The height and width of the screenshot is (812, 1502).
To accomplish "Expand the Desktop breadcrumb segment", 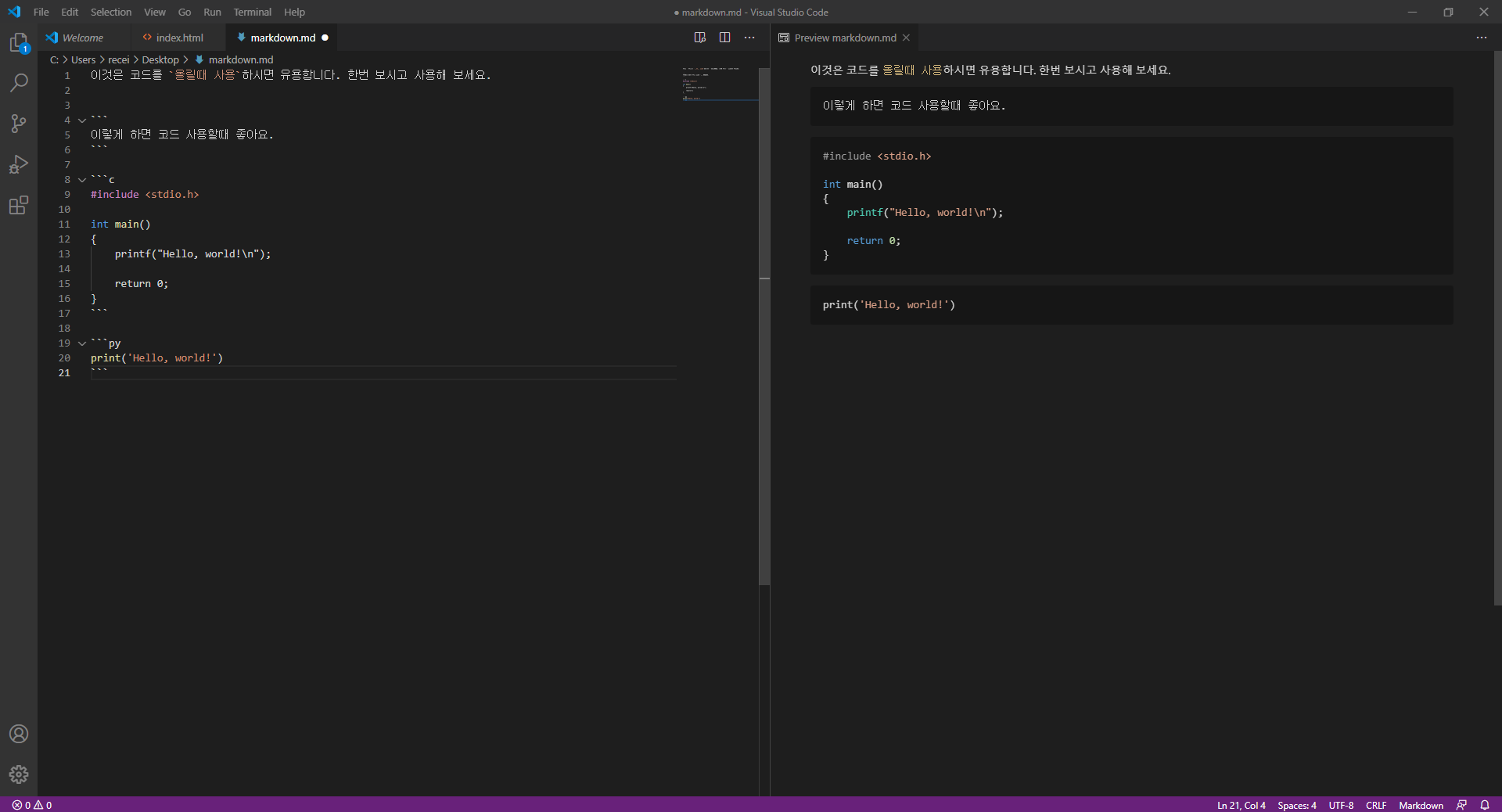I will 160,59.
